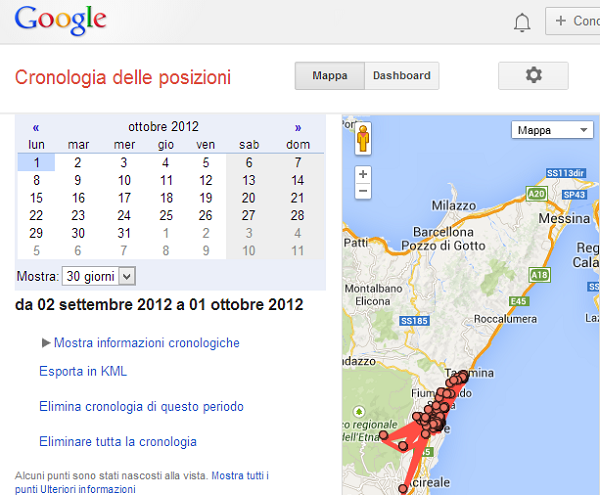Image resolution: width=600 pixels, height=495 pixels.
Task: Open the notifications bell icon
Action: tap(522, 23)
